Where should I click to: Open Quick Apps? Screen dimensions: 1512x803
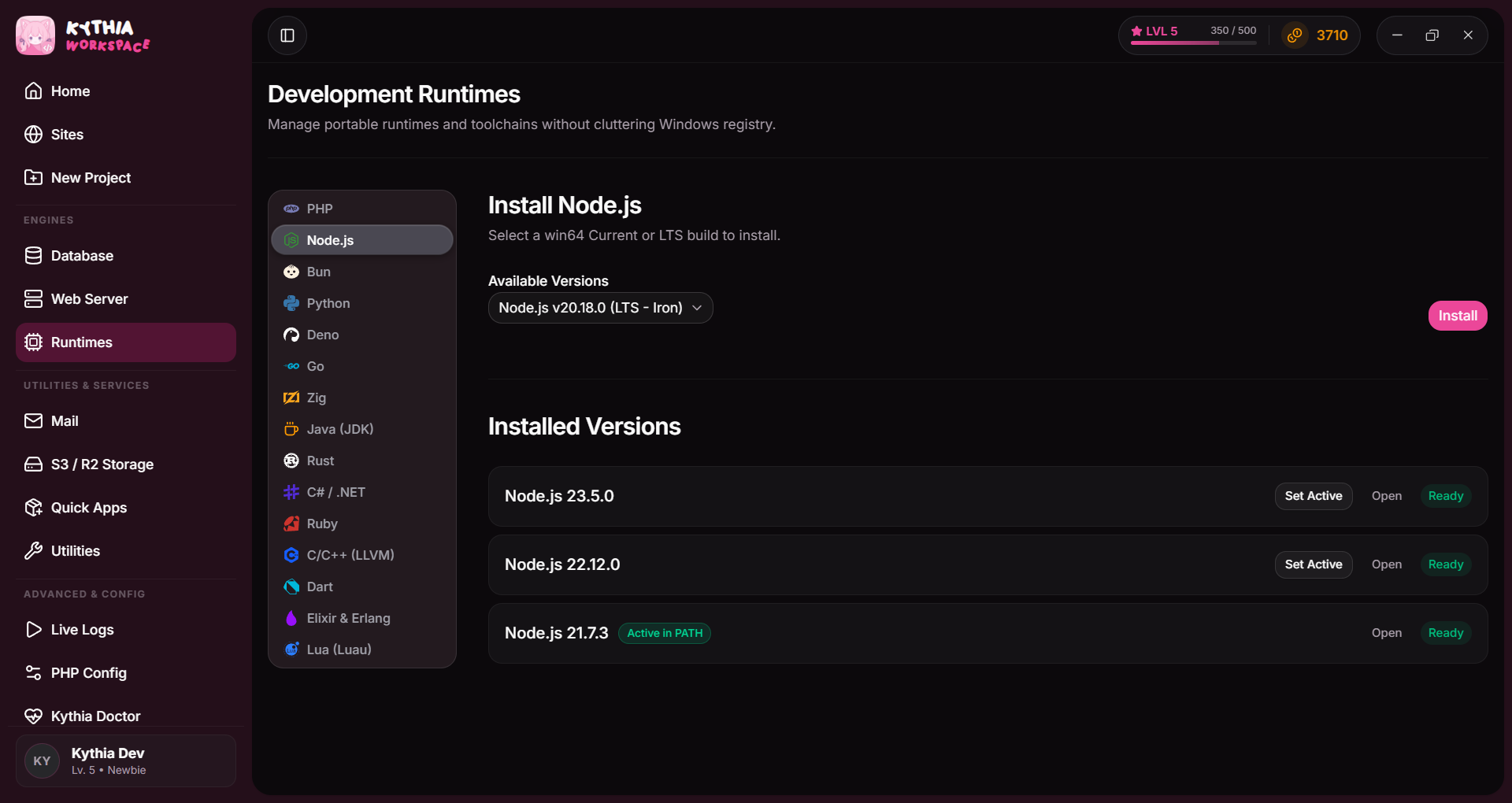126,508
